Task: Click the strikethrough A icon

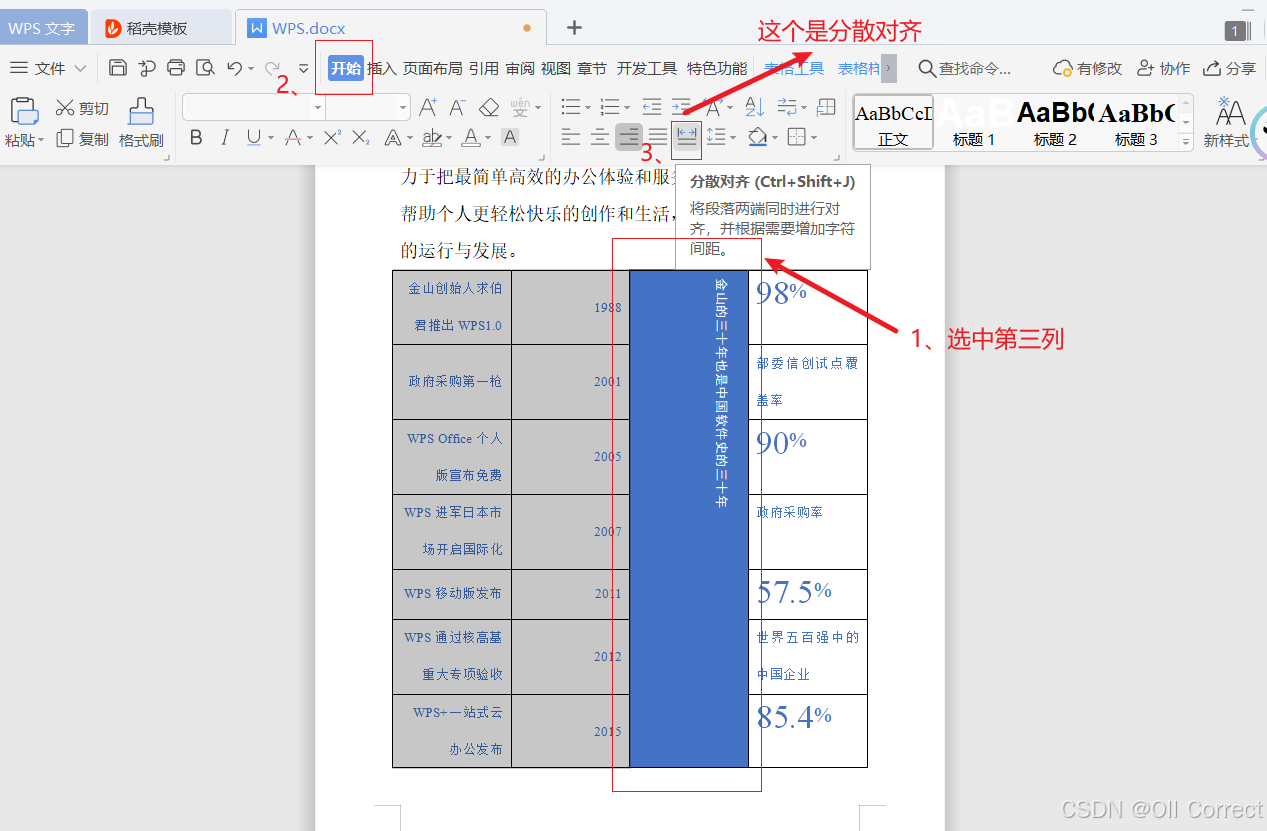Action: click(x=293, y=137)
